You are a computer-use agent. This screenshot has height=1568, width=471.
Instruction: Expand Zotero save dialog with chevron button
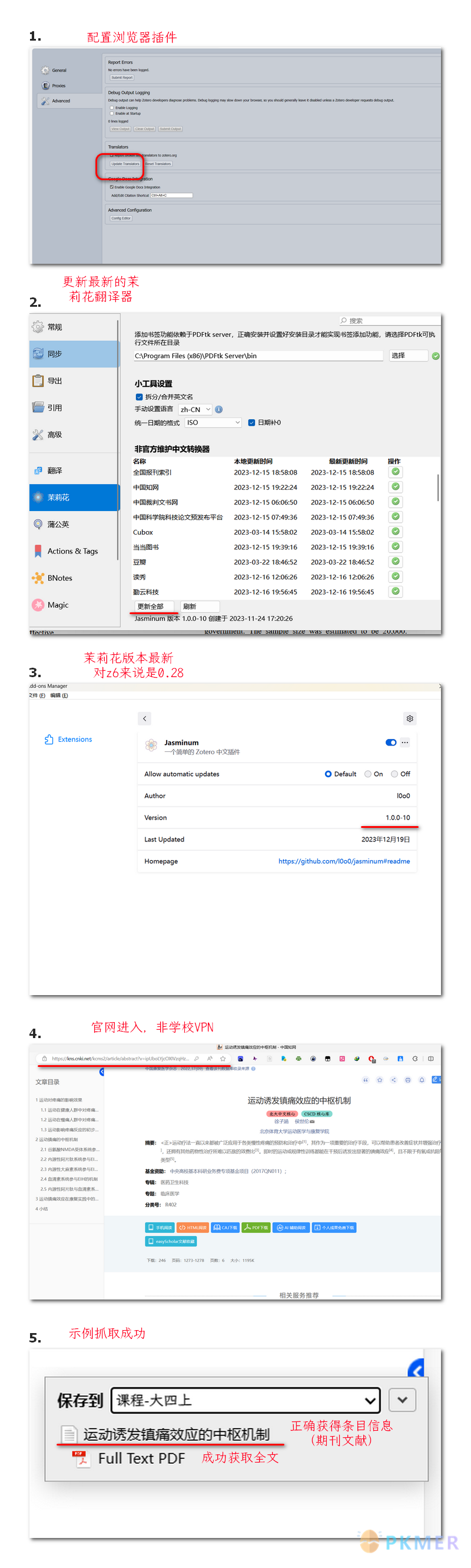pos(402,1400)
